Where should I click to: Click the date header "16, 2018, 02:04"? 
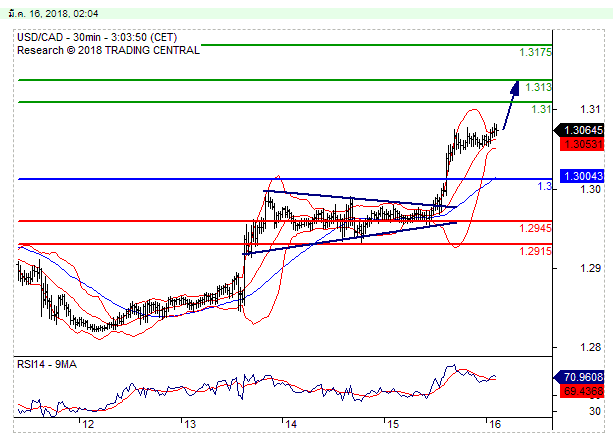pyautogui.click(x=64, y=14)
